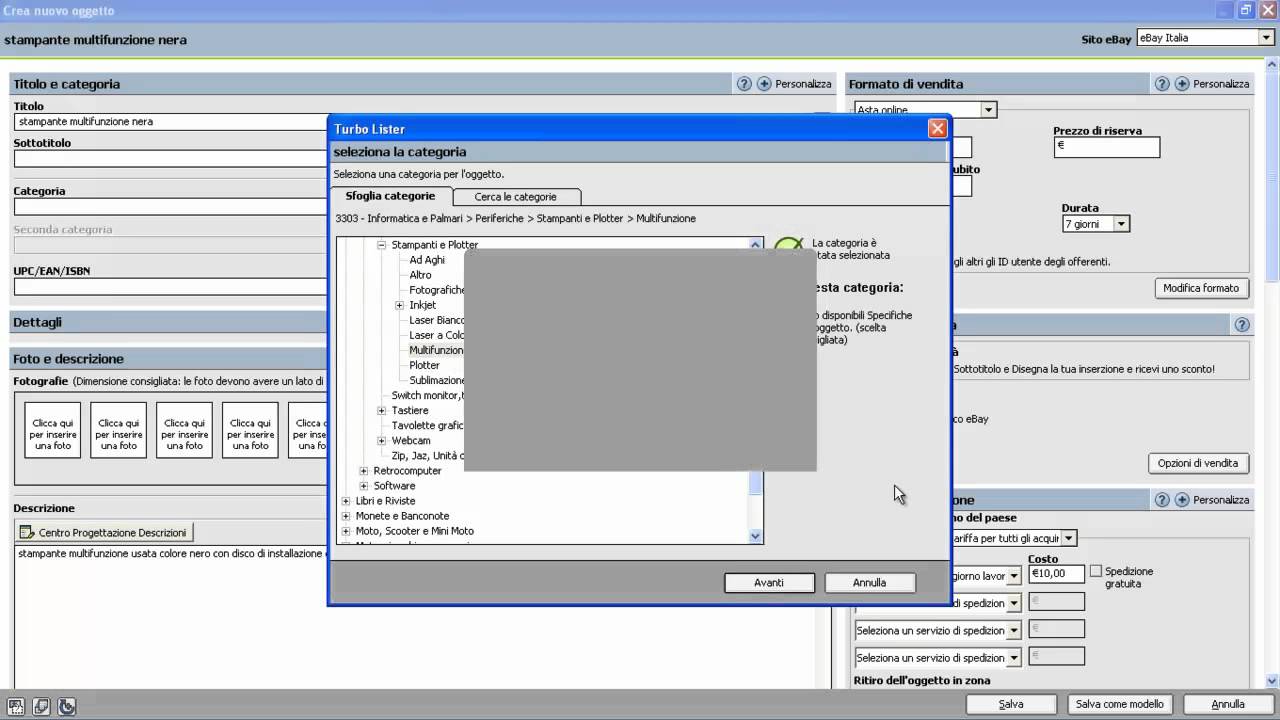Viewport: 1280px width, 720px height.
Task: Expand Moto, Scooter e Mini Moto category
Action: click(x=346, y=531)
